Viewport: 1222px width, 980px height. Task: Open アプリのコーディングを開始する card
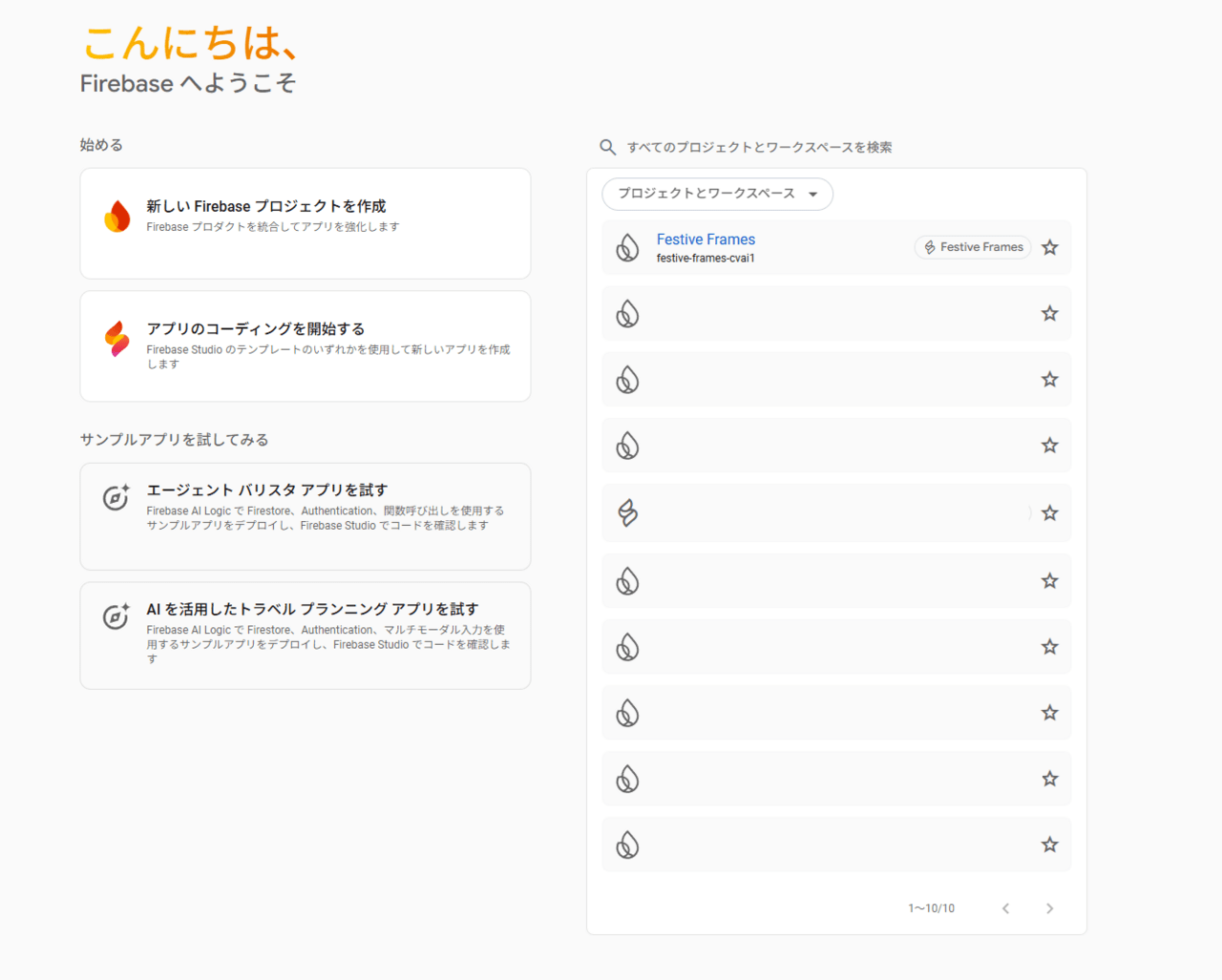click(x=305, y=346)
